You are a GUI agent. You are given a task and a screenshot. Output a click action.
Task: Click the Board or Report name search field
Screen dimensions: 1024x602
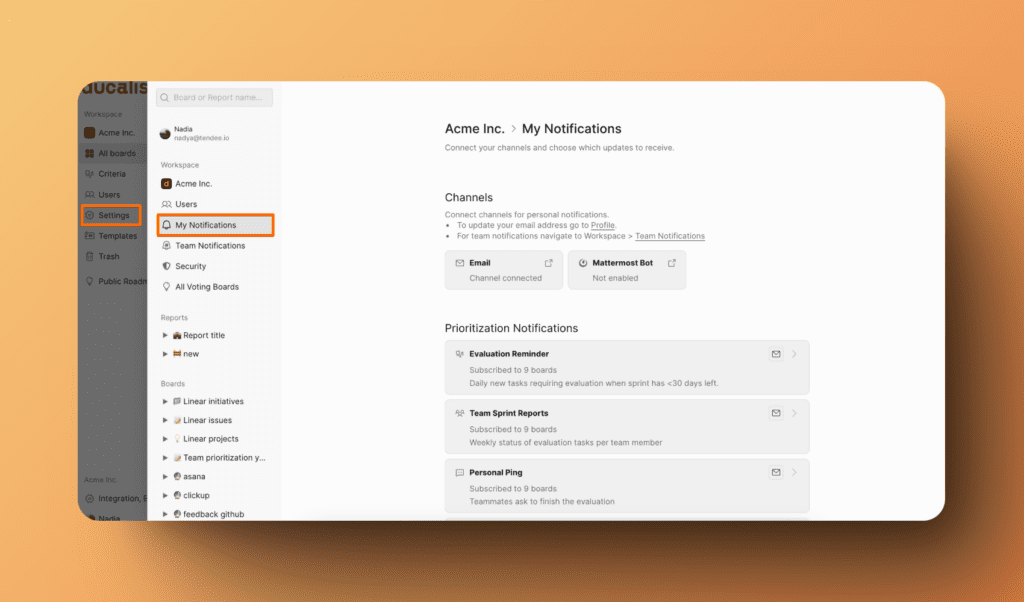pyautogui.click(x=214, y=97)
